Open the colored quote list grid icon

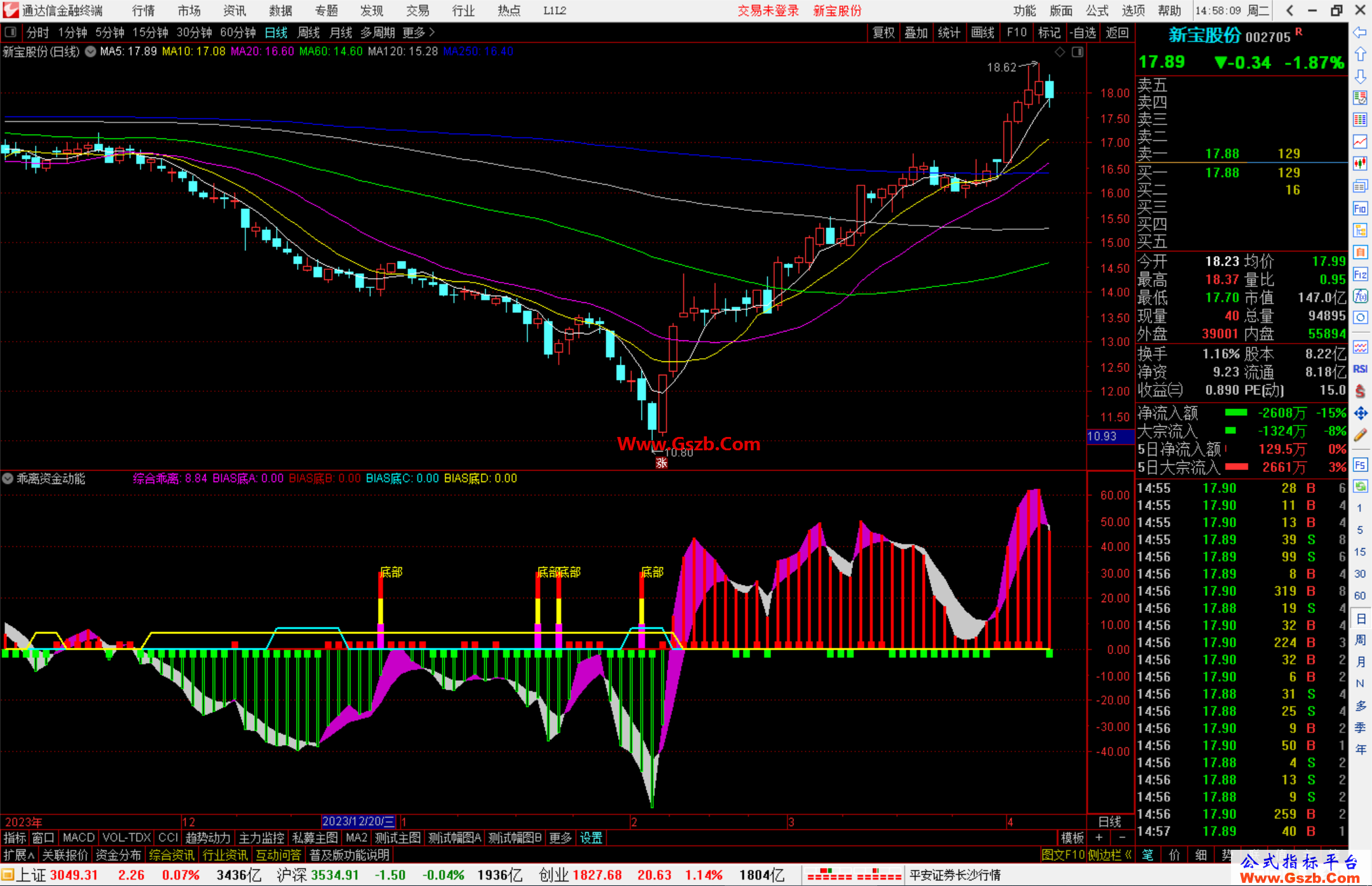(1360, 119)
